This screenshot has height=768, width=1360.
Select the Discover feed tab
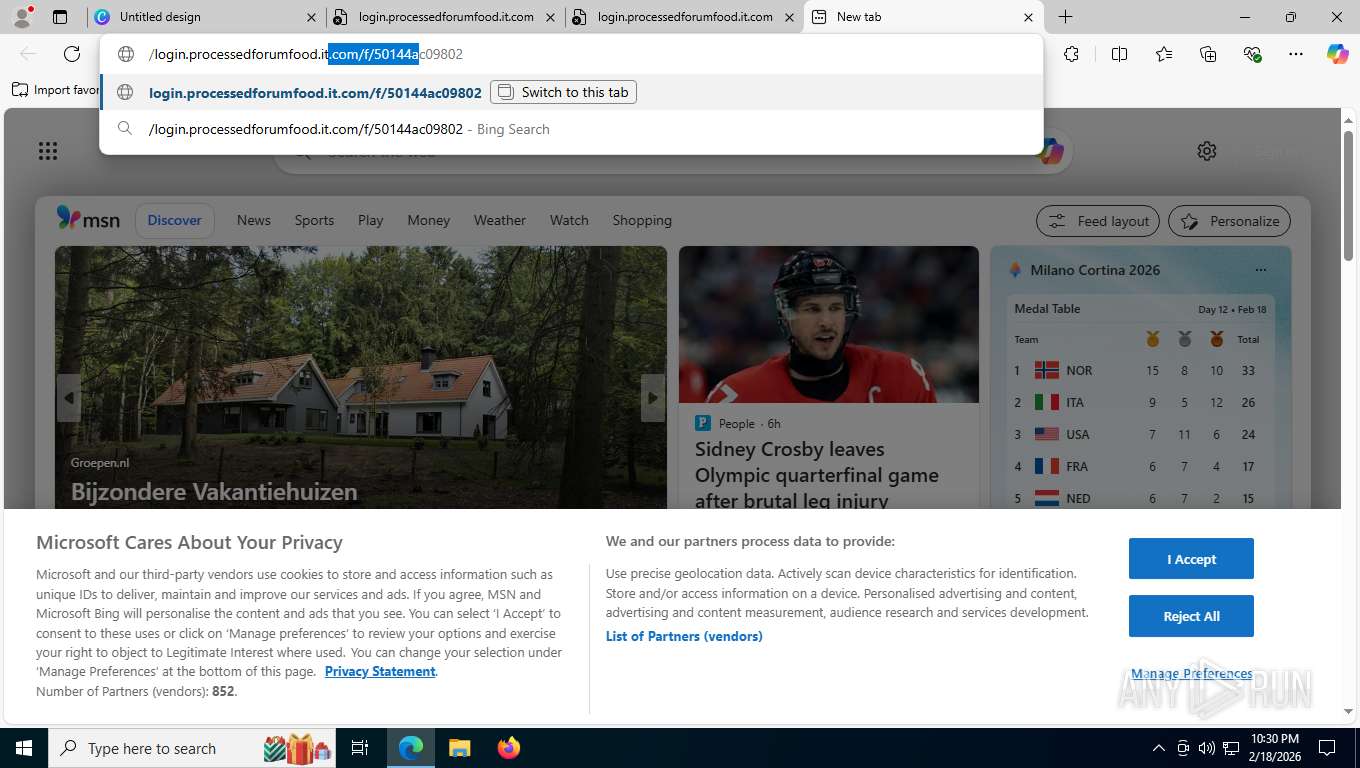tap(175, 220)
